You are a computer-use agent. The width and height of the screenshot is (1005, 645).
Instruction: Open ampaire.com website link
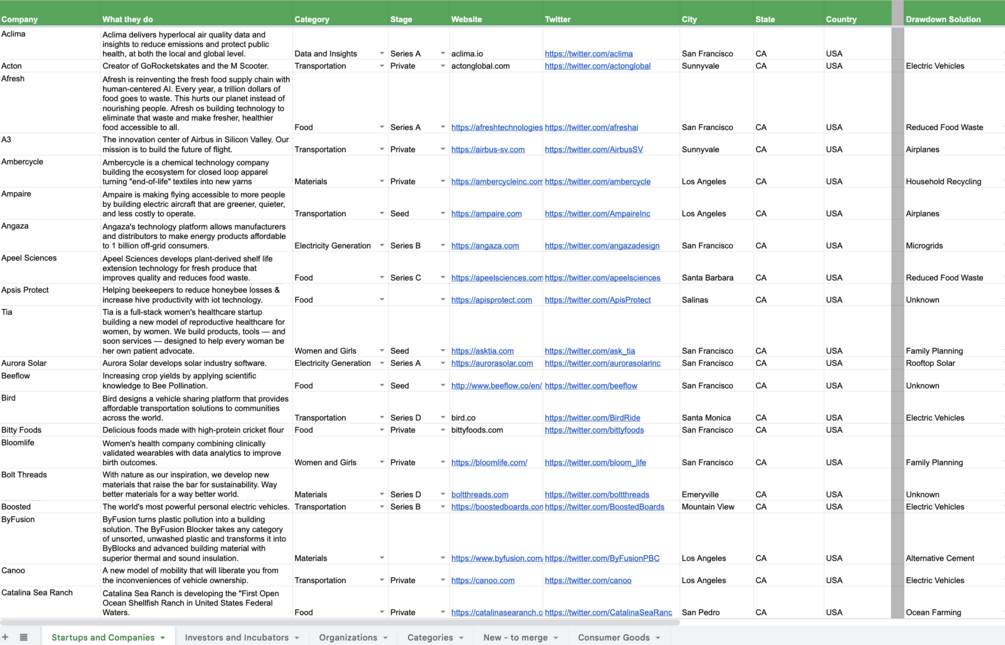[486, 214]
